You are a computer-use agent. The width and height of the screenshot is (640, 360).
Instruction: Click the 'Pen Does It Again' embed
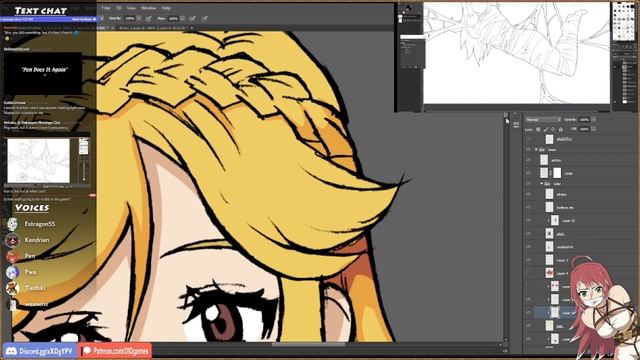tap(43, 73)
